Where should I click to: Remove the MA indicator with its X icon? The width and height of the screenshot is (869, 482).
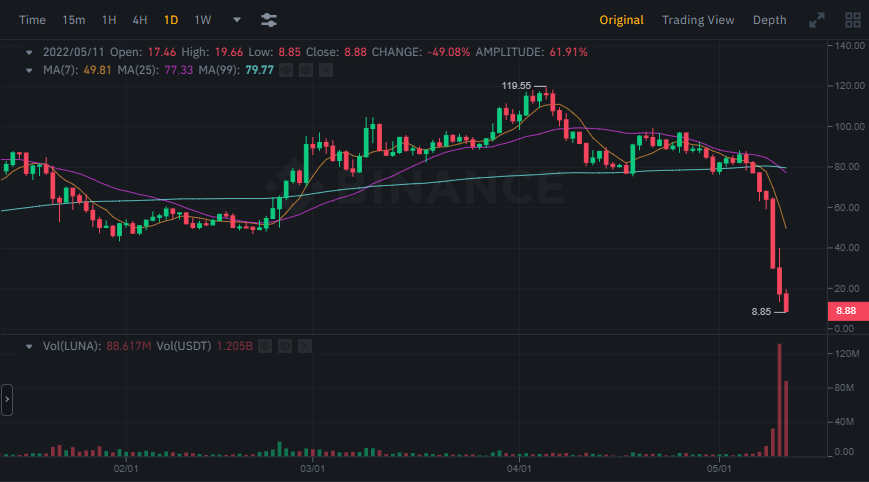[x=325, y=70]
